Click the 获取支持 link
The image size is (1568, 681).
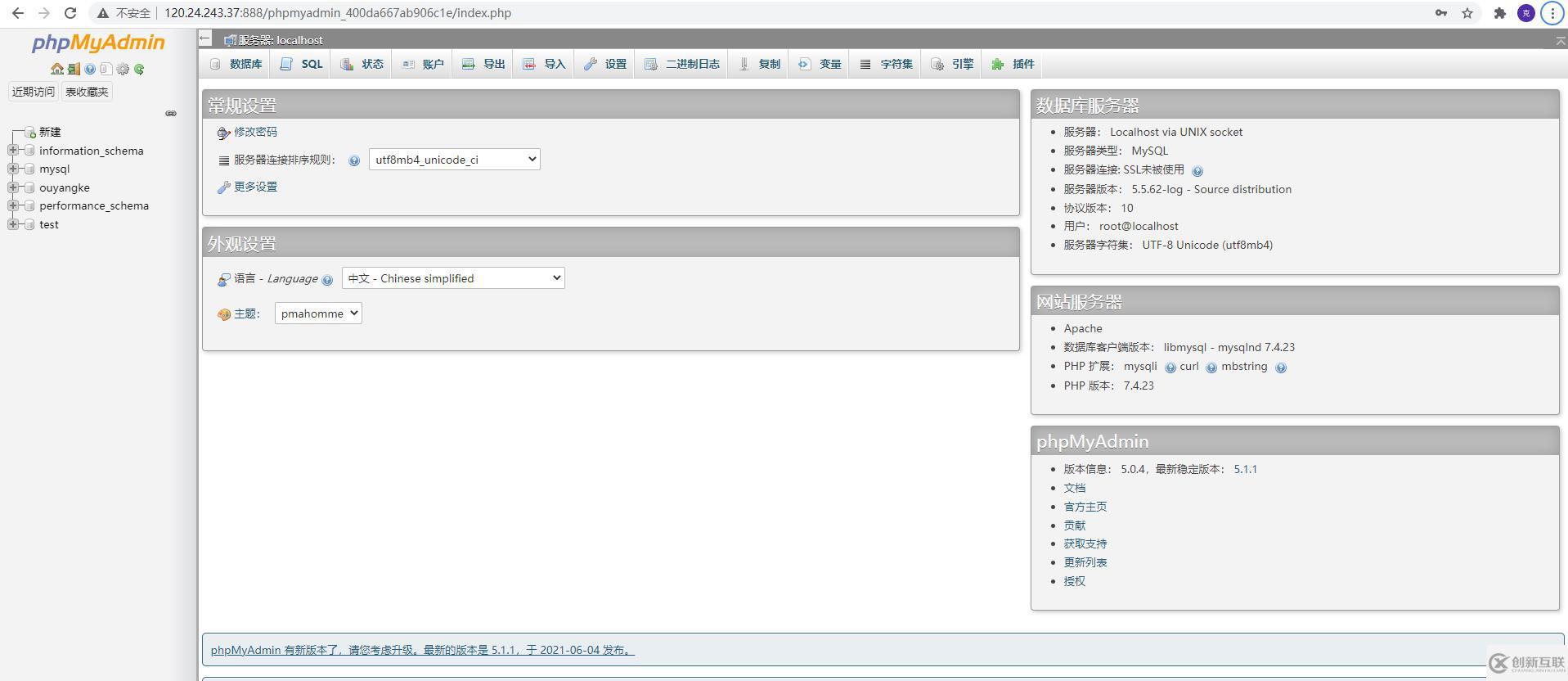point(1085,543)
